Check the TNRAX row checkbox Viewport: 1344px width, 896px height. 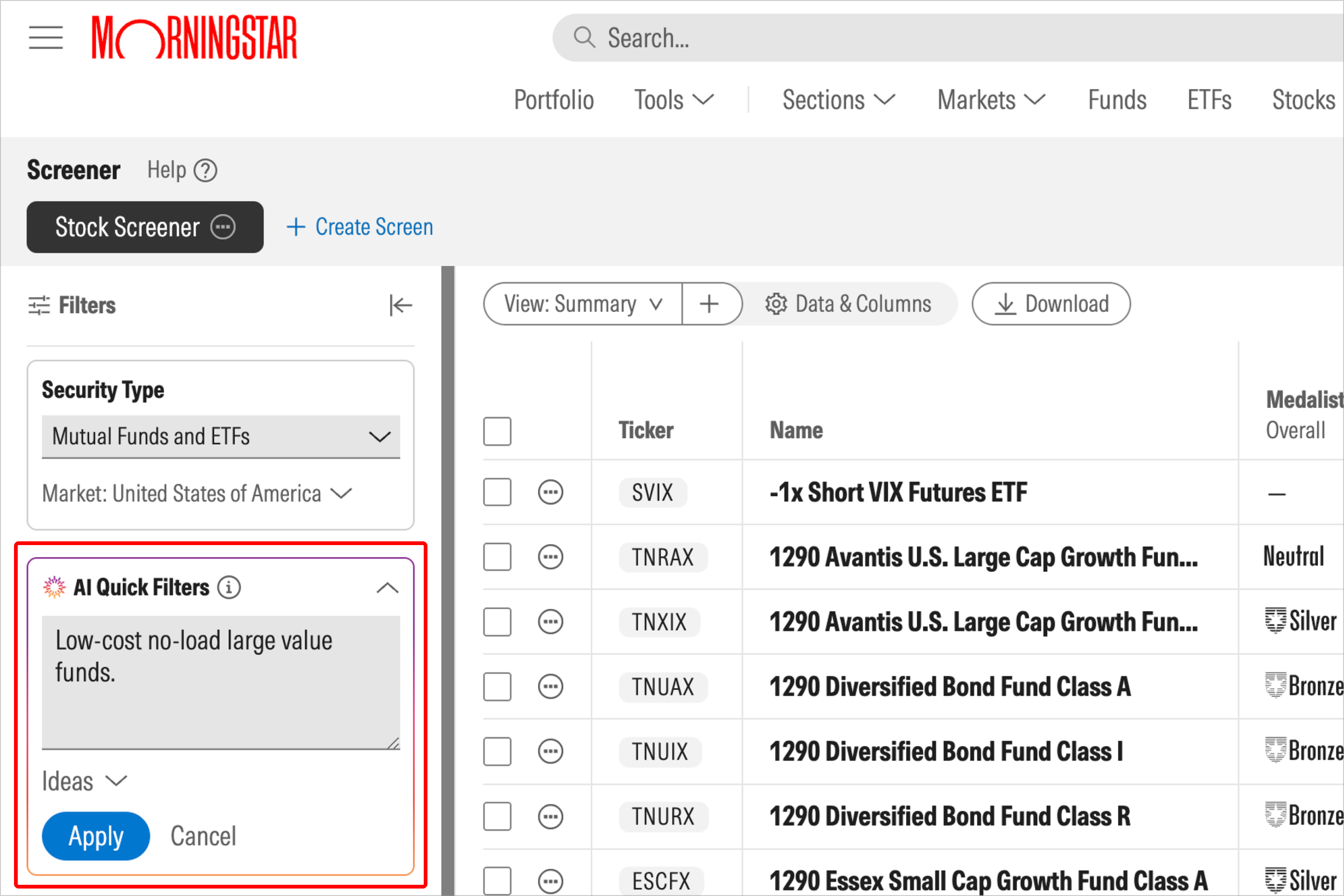[497, 557]
